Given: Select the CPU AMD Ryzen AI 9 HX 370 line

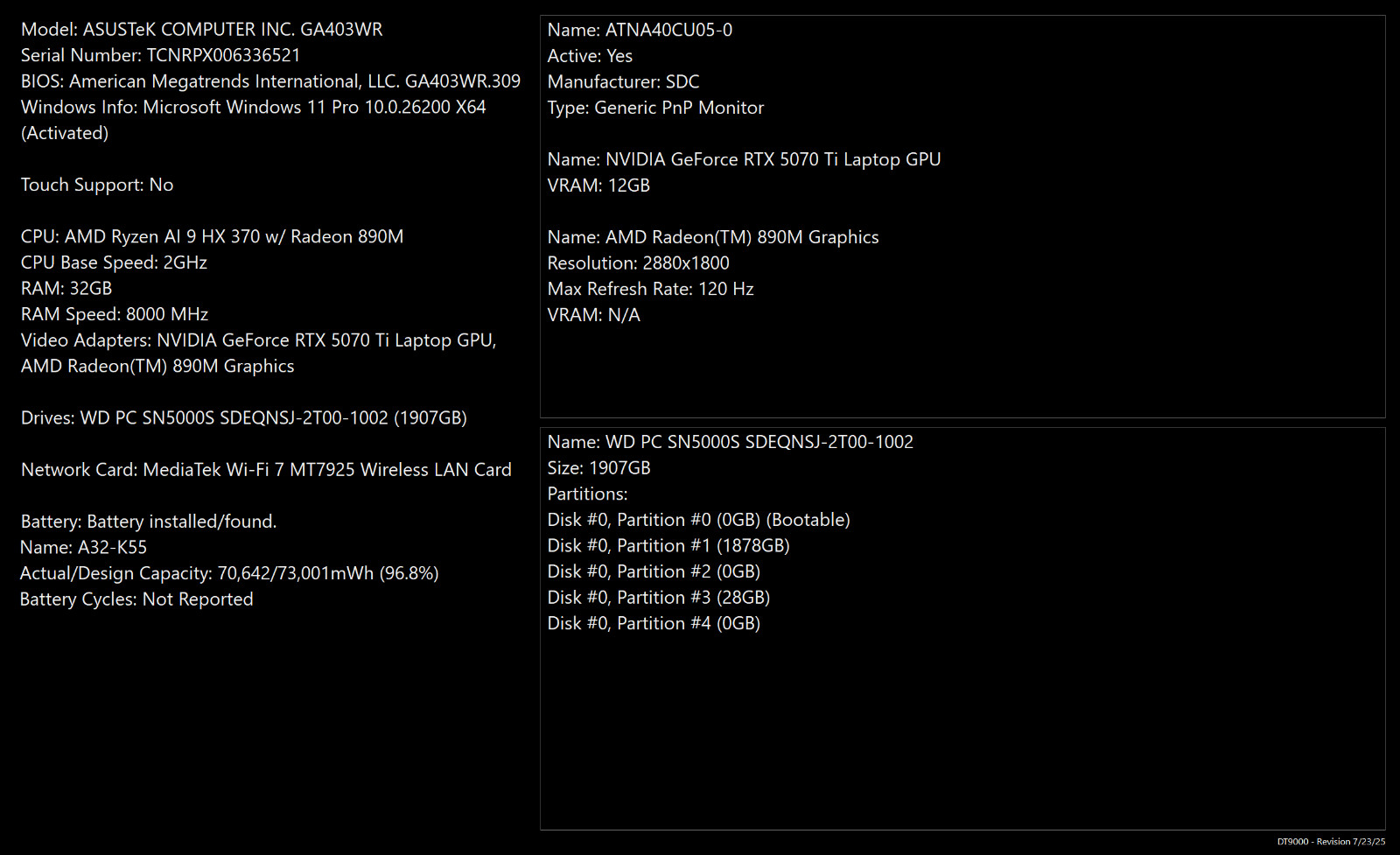Looking at the screenshot, I should tap(213, 236).
